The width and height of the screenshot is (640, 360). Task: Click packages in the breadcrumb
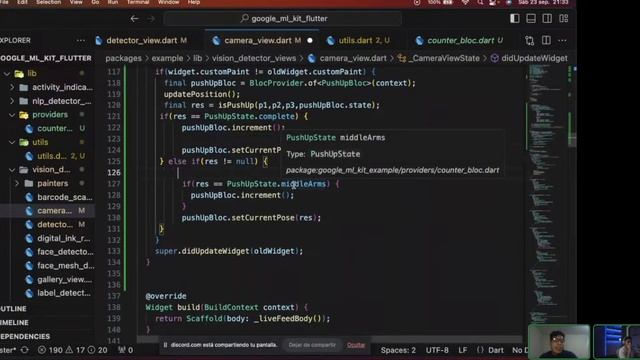point(123,58)
